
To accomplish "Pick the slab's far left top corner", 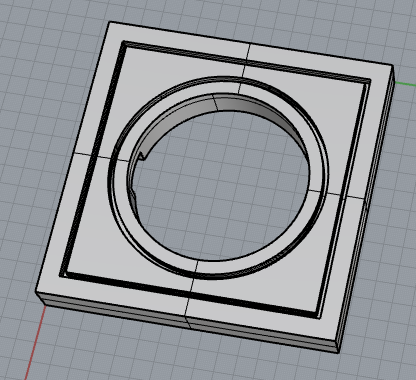I will click(109, 22).
